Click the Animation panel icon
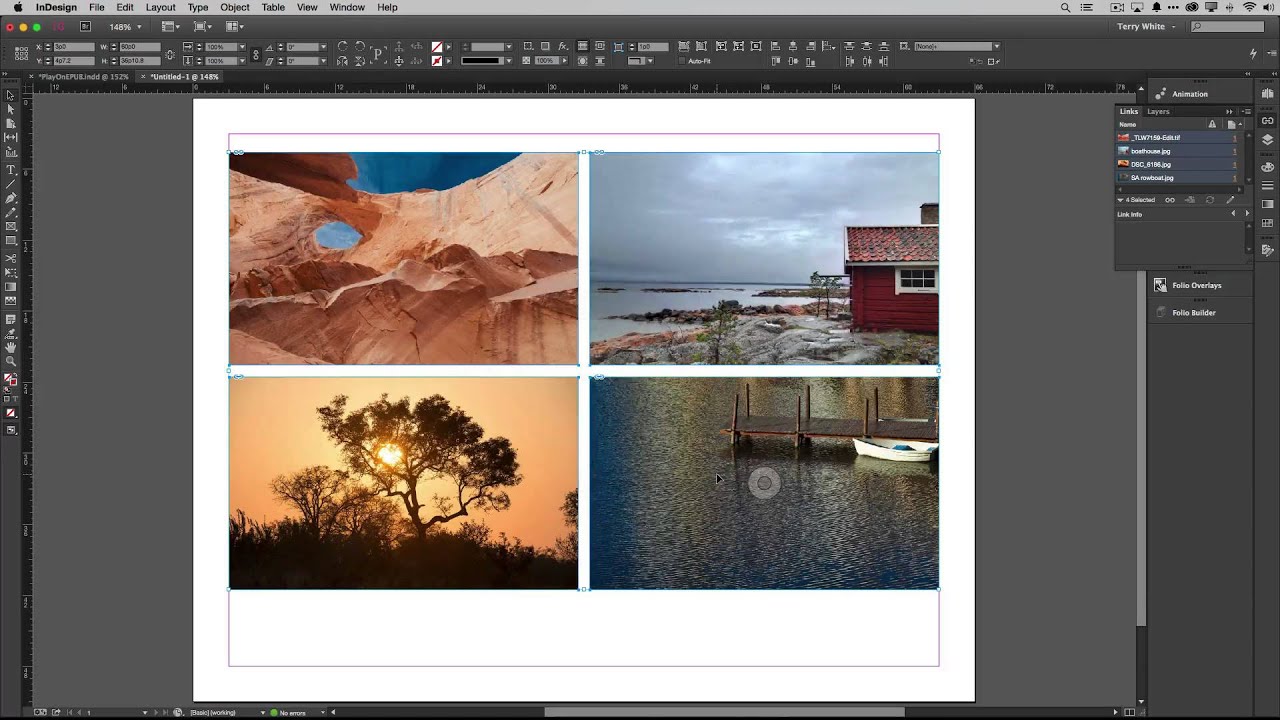 click(1160, 94)
